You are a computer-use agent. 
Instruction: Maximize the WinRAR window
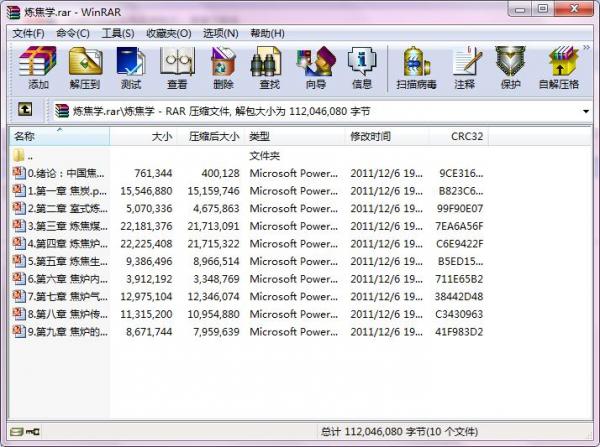pyautogui.click(x=543, y=8)
